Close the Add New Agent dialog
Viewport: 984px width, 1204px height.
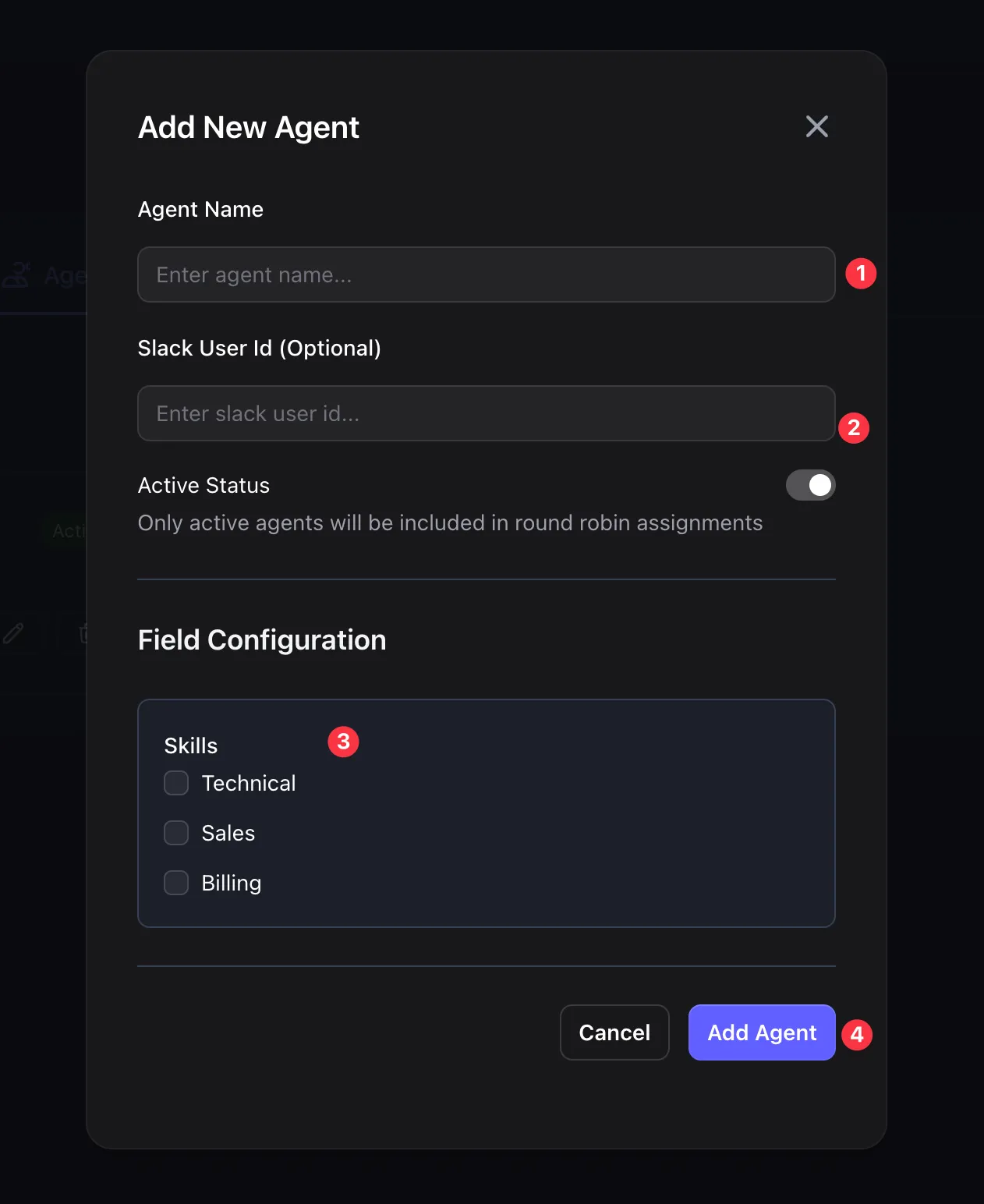coord(816,126)
